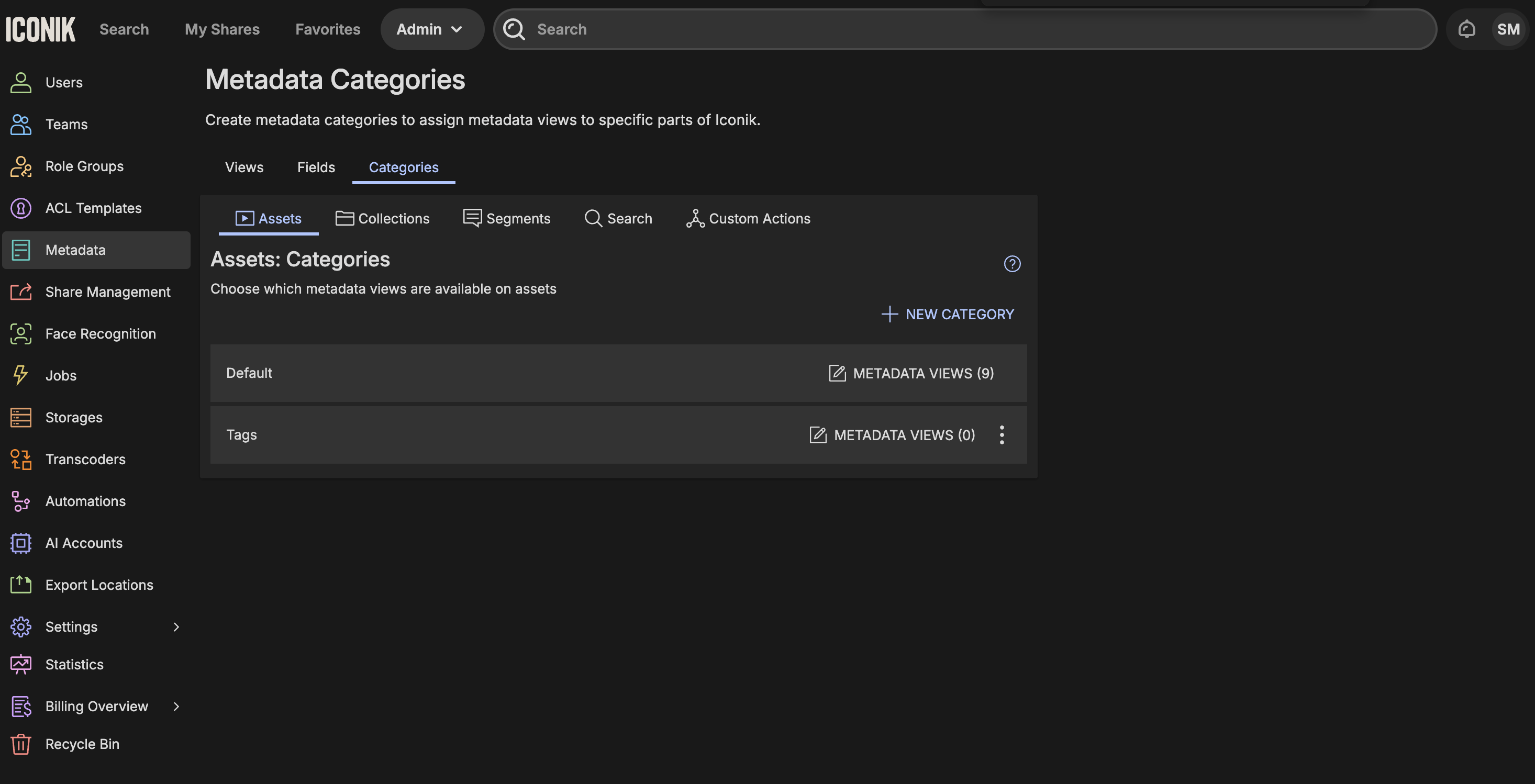Open Recycle Bin in the sidebar
Viewport: 1535px width, 784px height.
coord(82,744)
